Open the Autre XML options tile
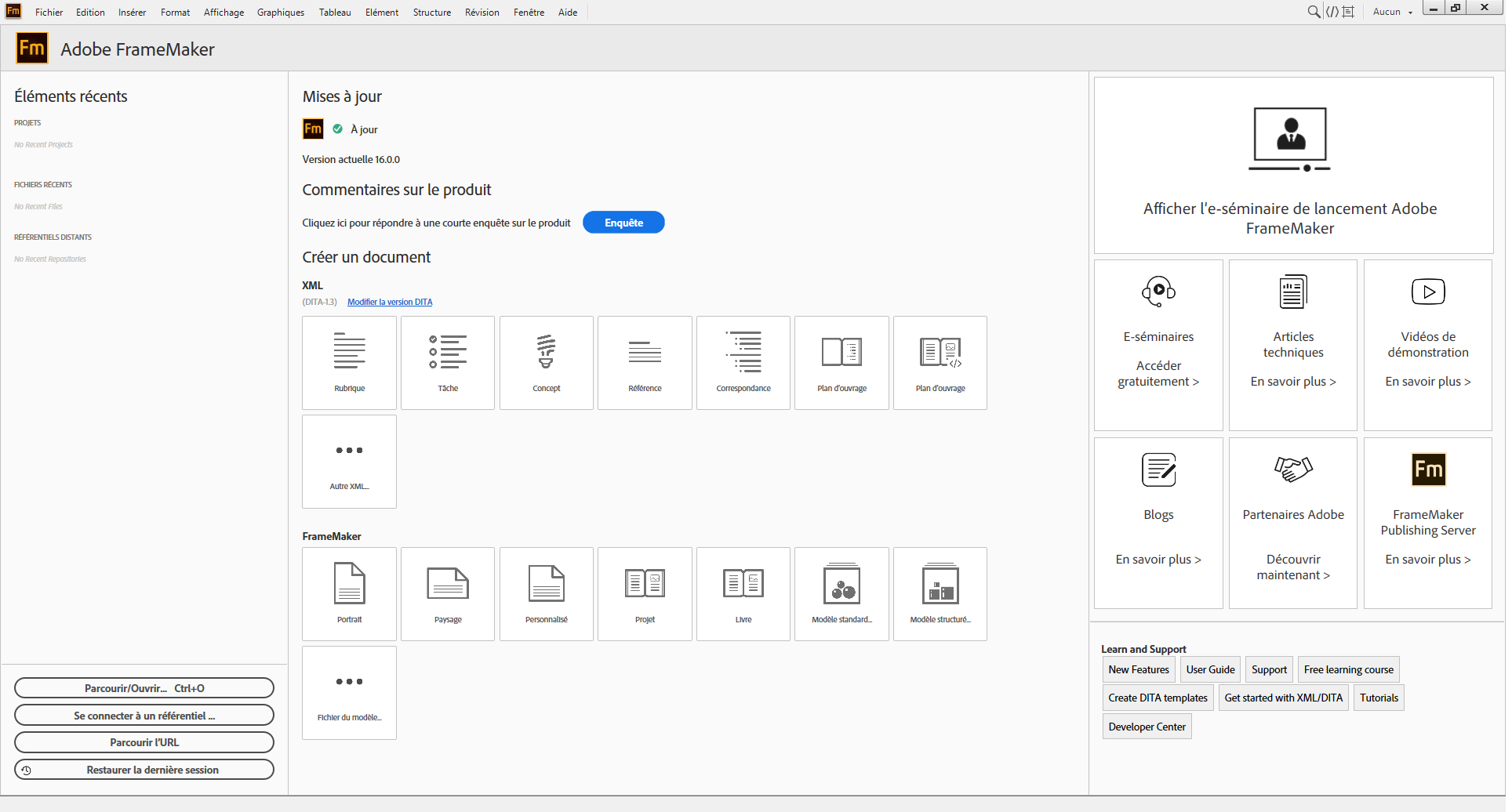Viewport: 1512px width, 812px height. [x=349, y=462]
